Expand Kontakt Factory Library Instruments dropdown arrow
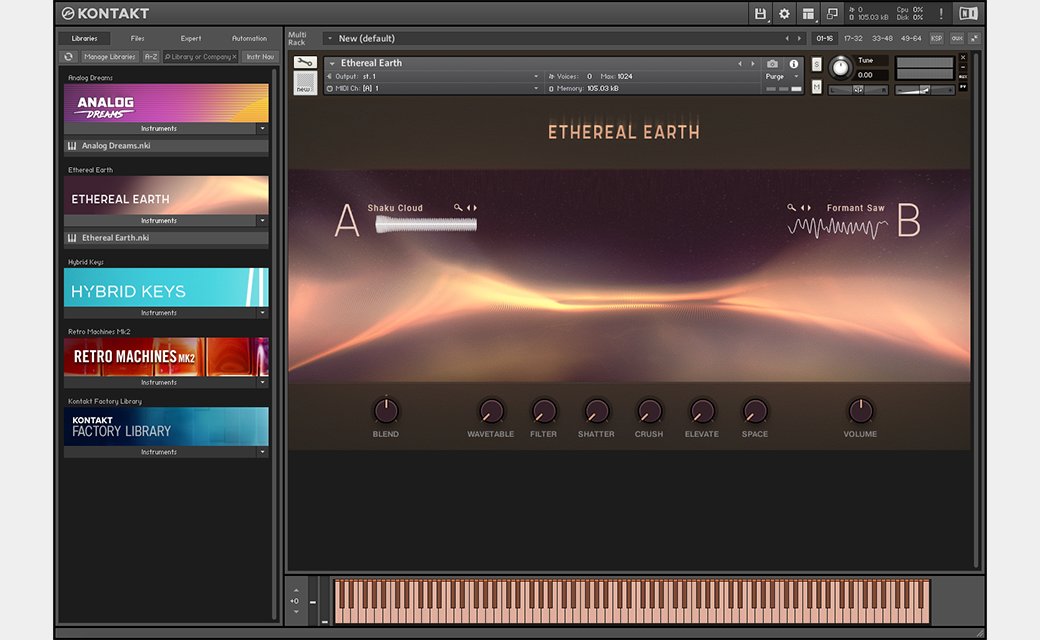This screenshot has width=1040, height=640. 263,452
